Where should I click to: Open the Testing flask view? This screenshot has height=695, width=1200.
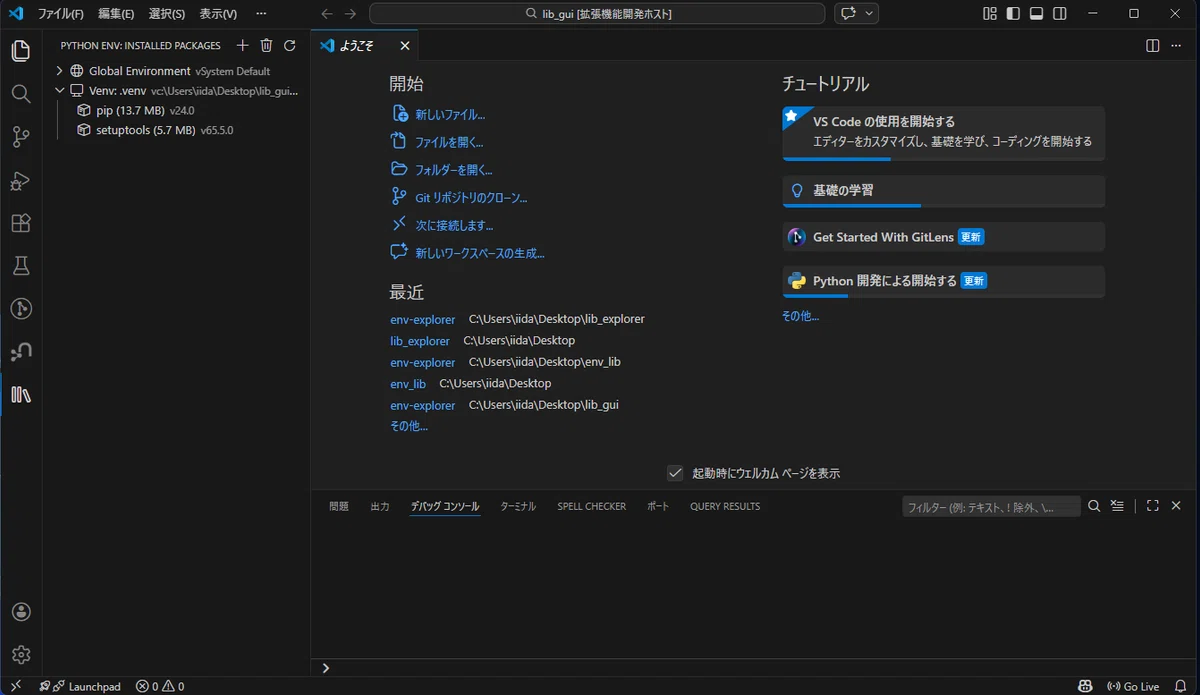pyautogui.click(x=21, y=266)
